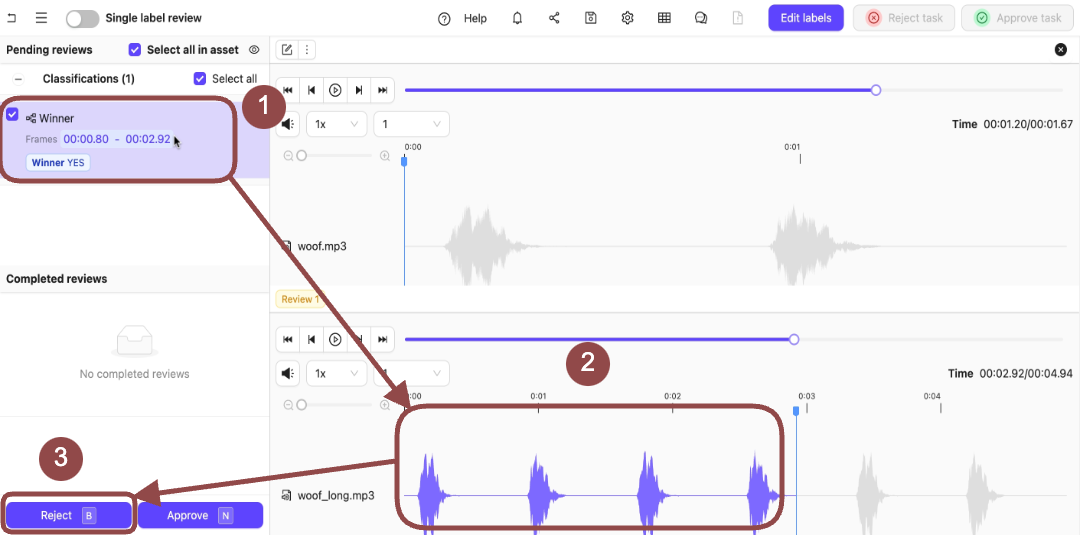Open the 1x speed dropdown in woof.mp3 player
This screenshot has height=535, width=1080.
pos(337,124)
